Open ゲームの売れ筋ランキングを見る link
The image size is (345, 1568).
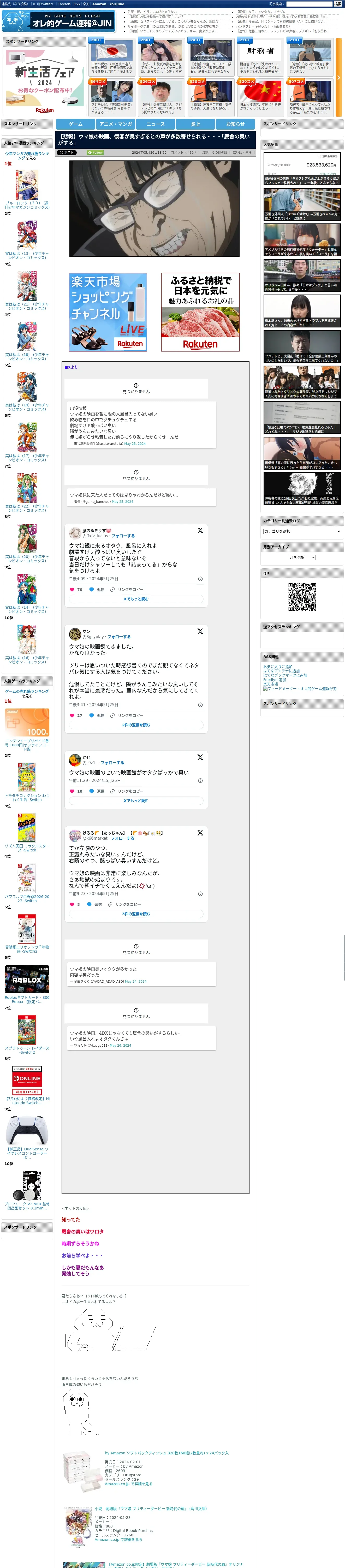click(27, 693)
